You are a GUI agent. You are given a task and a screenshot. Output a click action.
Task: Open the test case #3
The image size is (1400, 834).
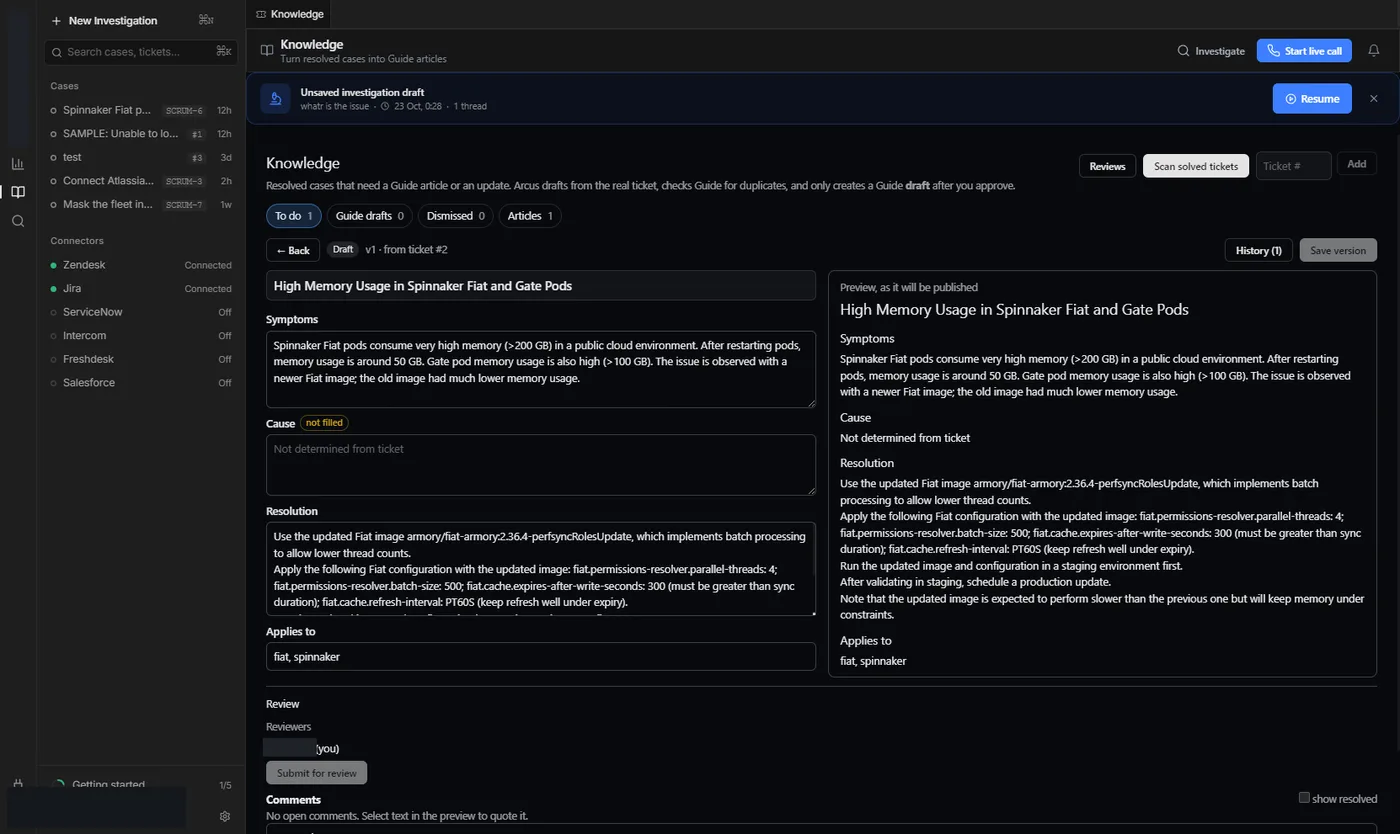coord(141,157)
